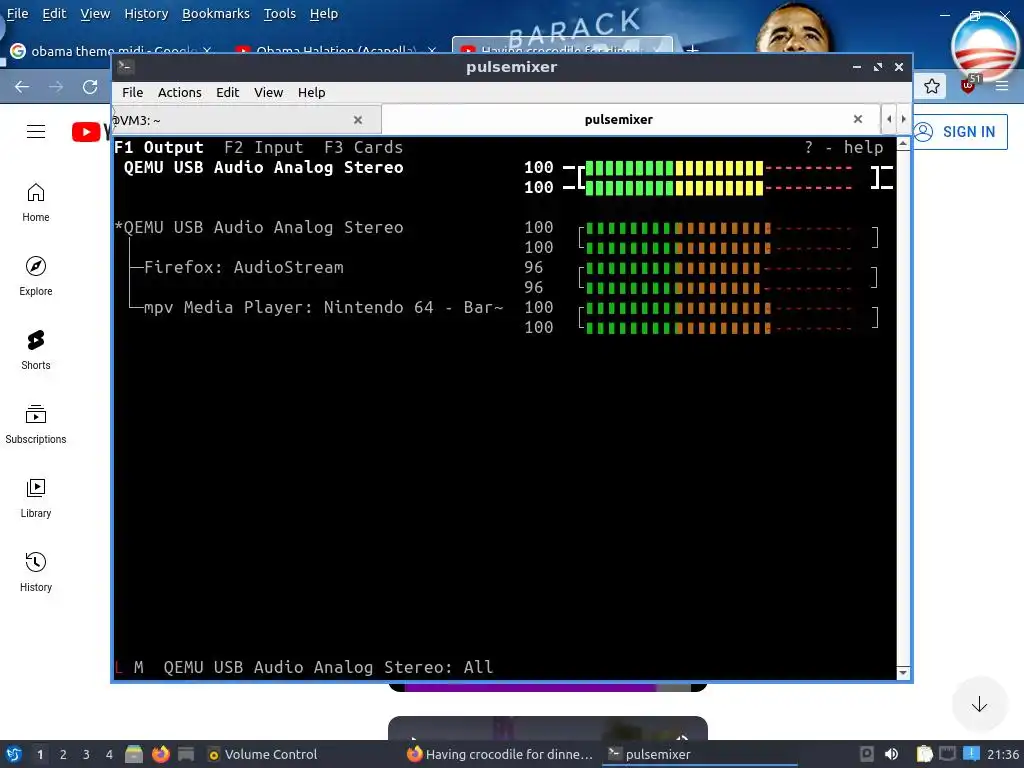Reload the Firefox page
The image size is (1024, 768).
[x=90, y=87]
